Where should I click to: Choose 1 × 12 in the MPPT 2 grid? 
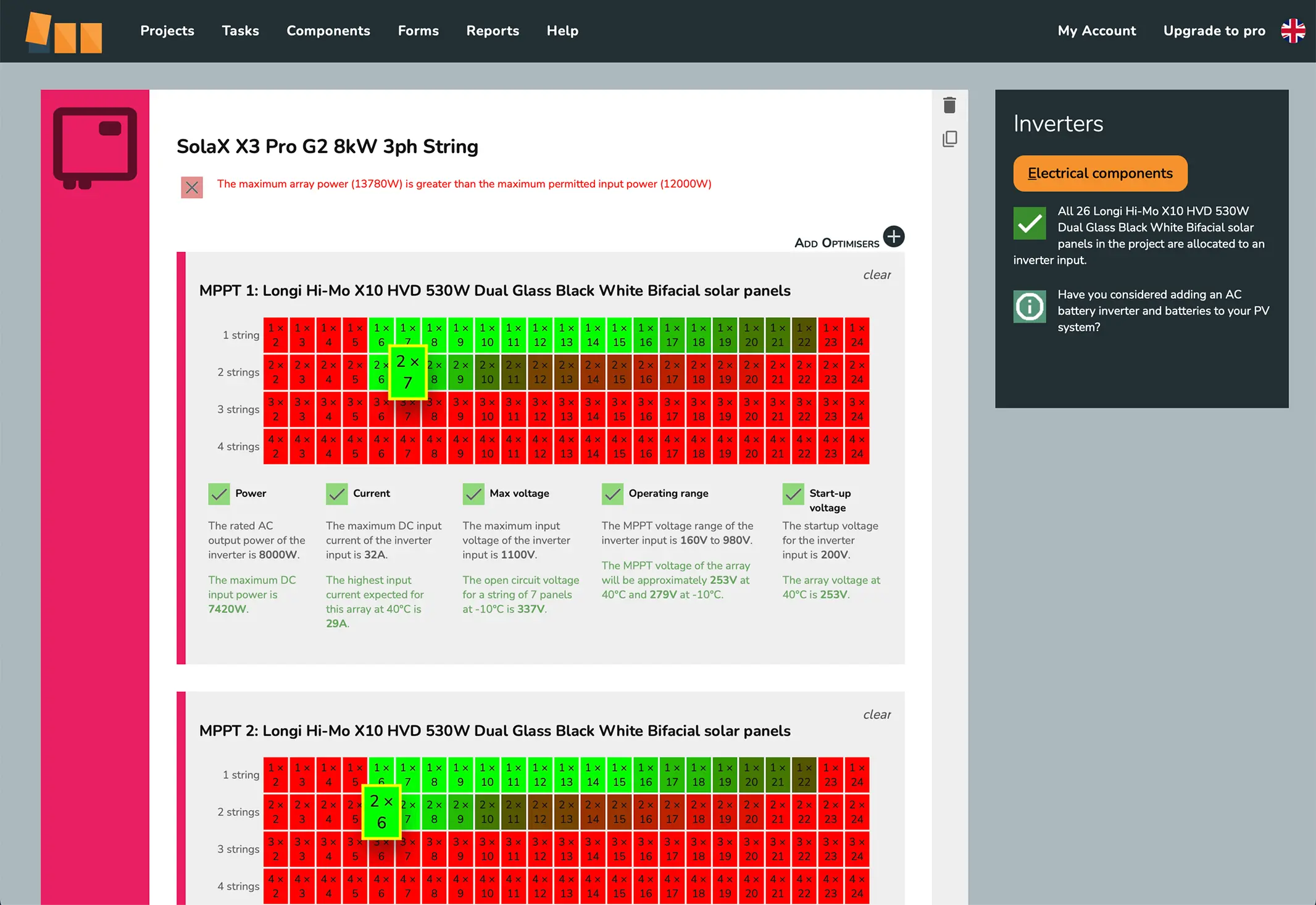[x=540, y=775]
